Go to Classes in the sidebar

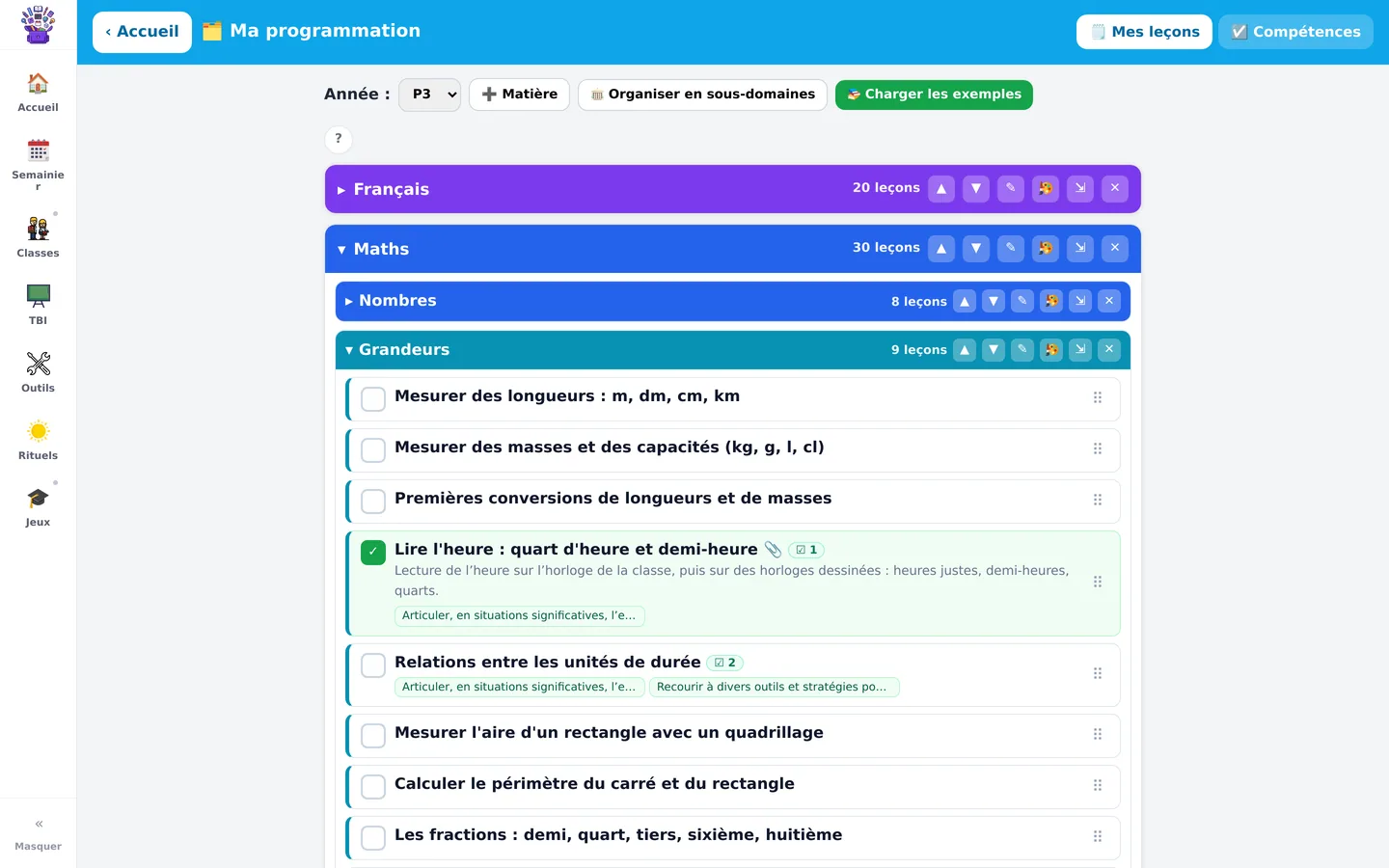[38, 237]
